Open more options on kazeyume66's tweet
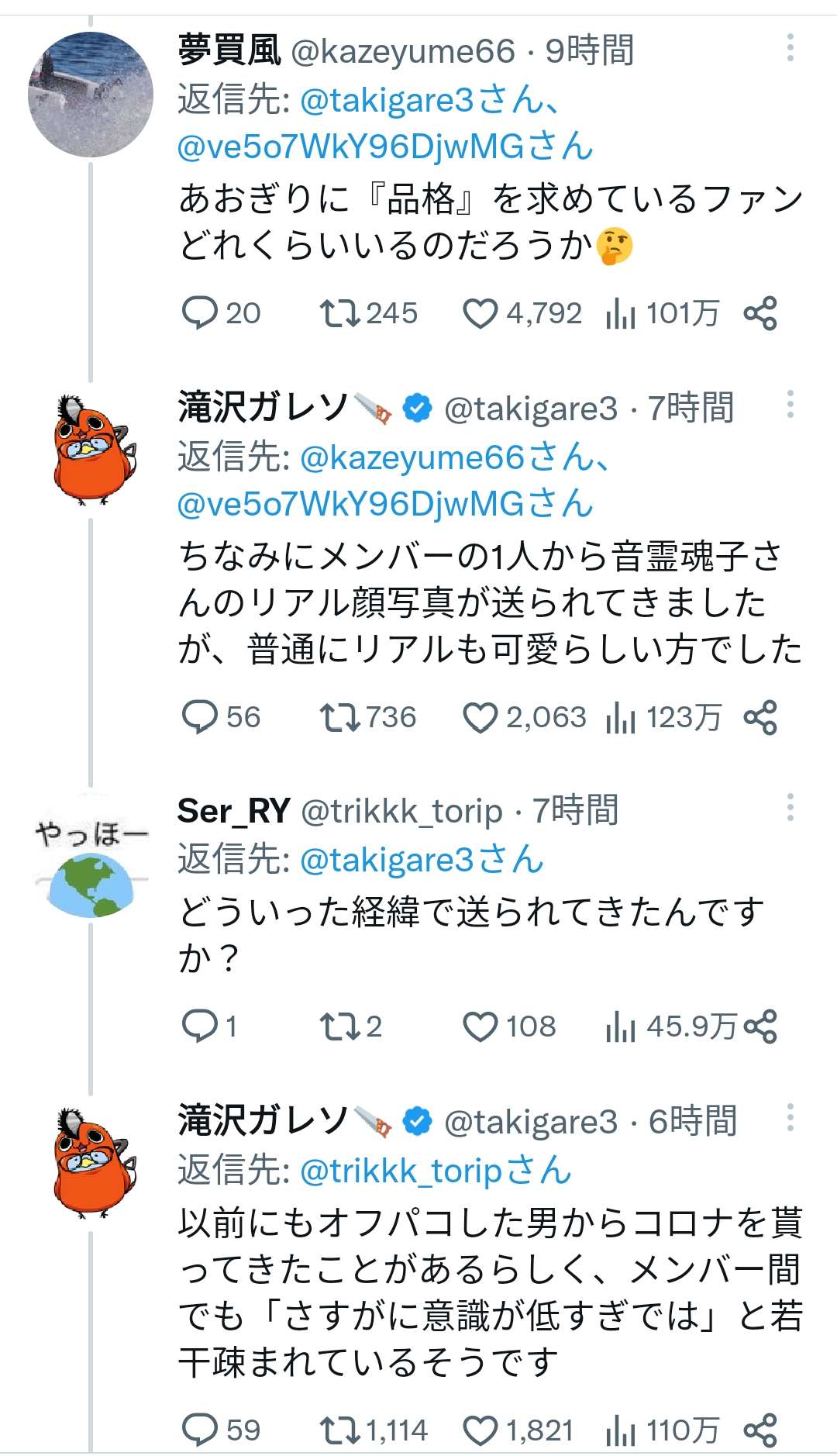837x1456 pixels. click(x=790, y=48)
